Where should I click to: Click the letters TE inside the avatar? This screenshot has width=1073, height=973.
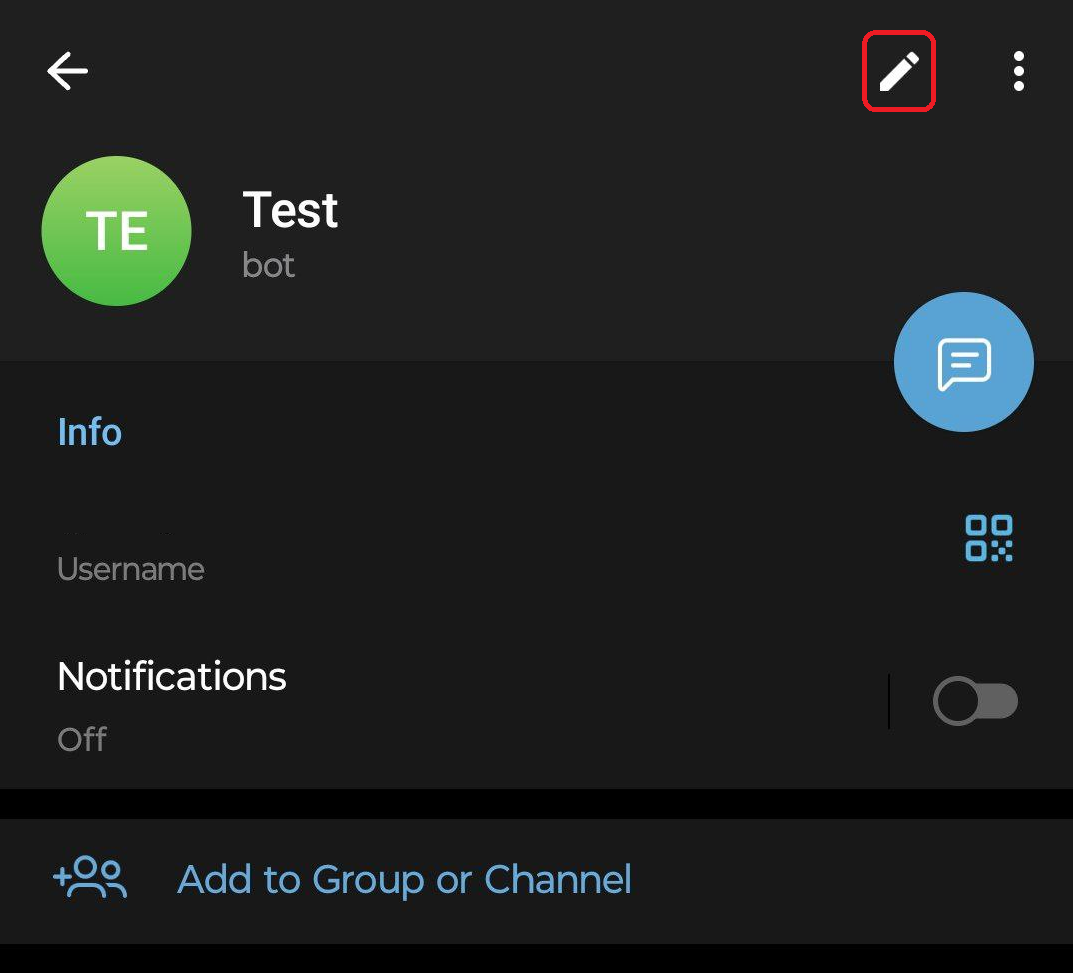117,232
